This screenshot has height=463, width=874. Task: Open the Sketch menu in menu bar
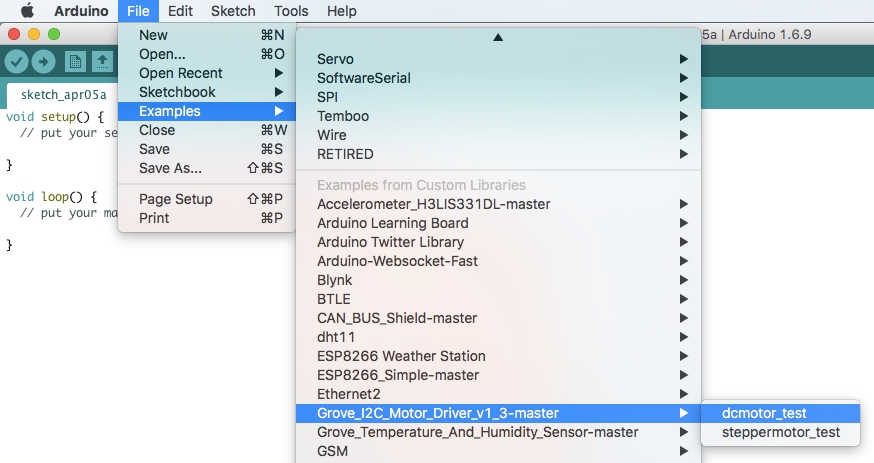[x=232, y=11]
